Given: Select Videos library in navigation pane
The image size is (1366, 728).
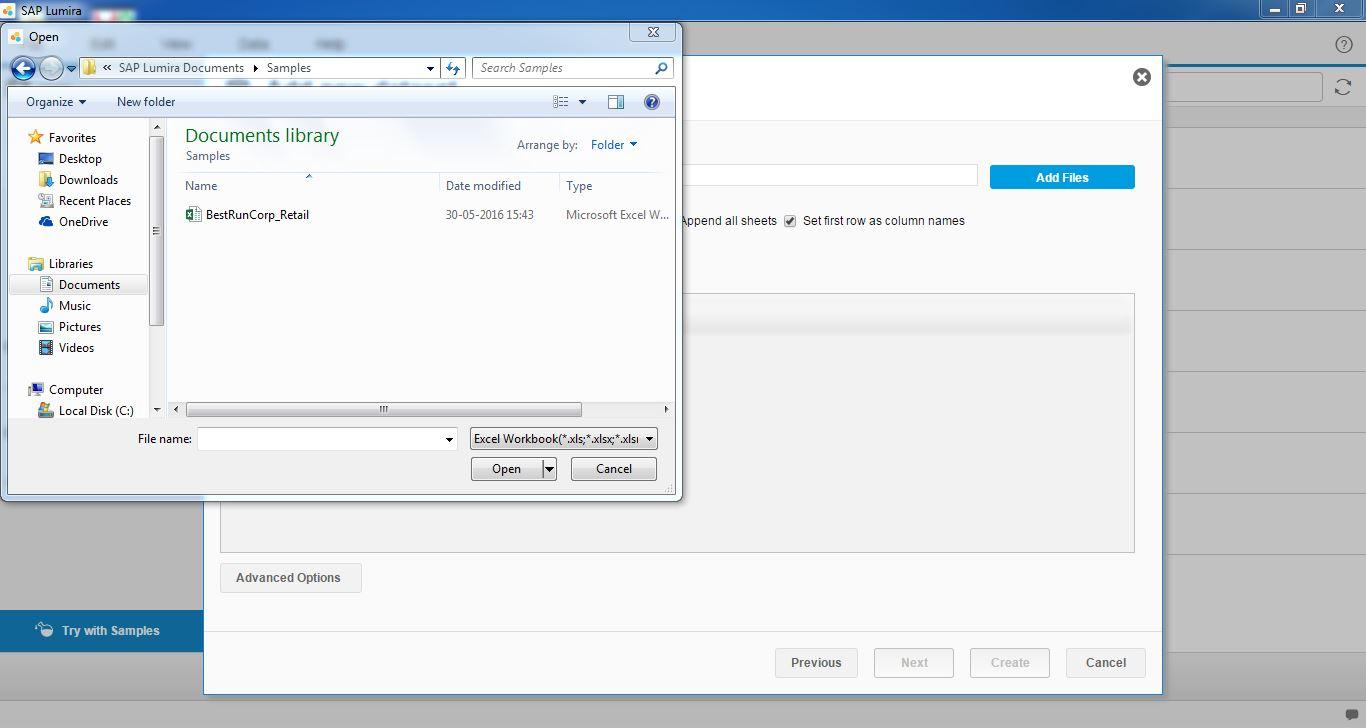Looking at the screenshot, I should [76, 348].
